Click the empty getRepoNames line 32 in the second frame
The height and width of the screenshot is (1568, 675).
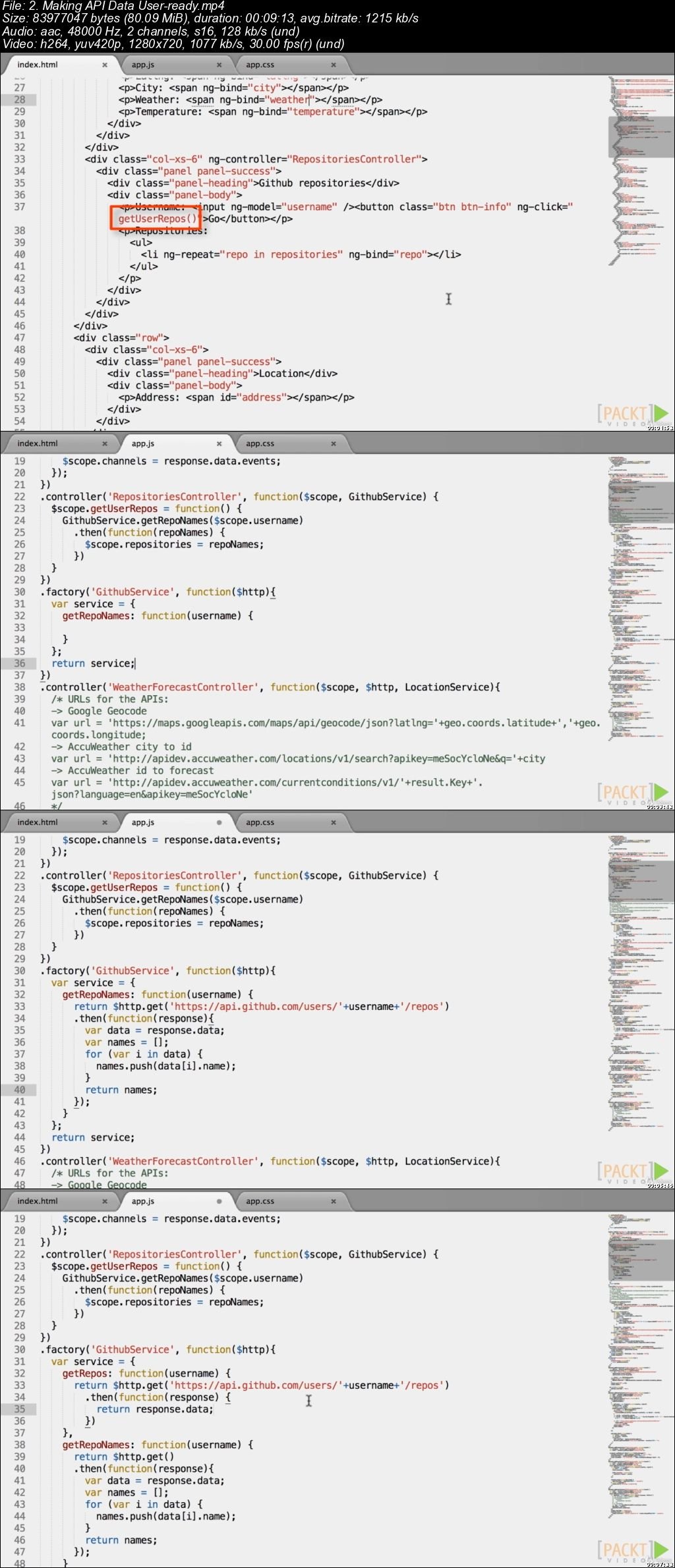[x=158, y=615]
